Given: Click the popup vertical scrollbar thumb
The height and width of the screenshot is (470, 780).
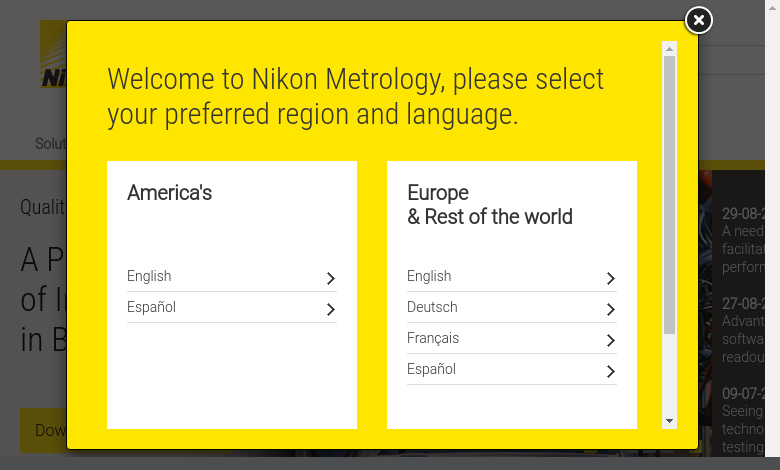Looking at the screenshot, I should [x=670, y=195].
